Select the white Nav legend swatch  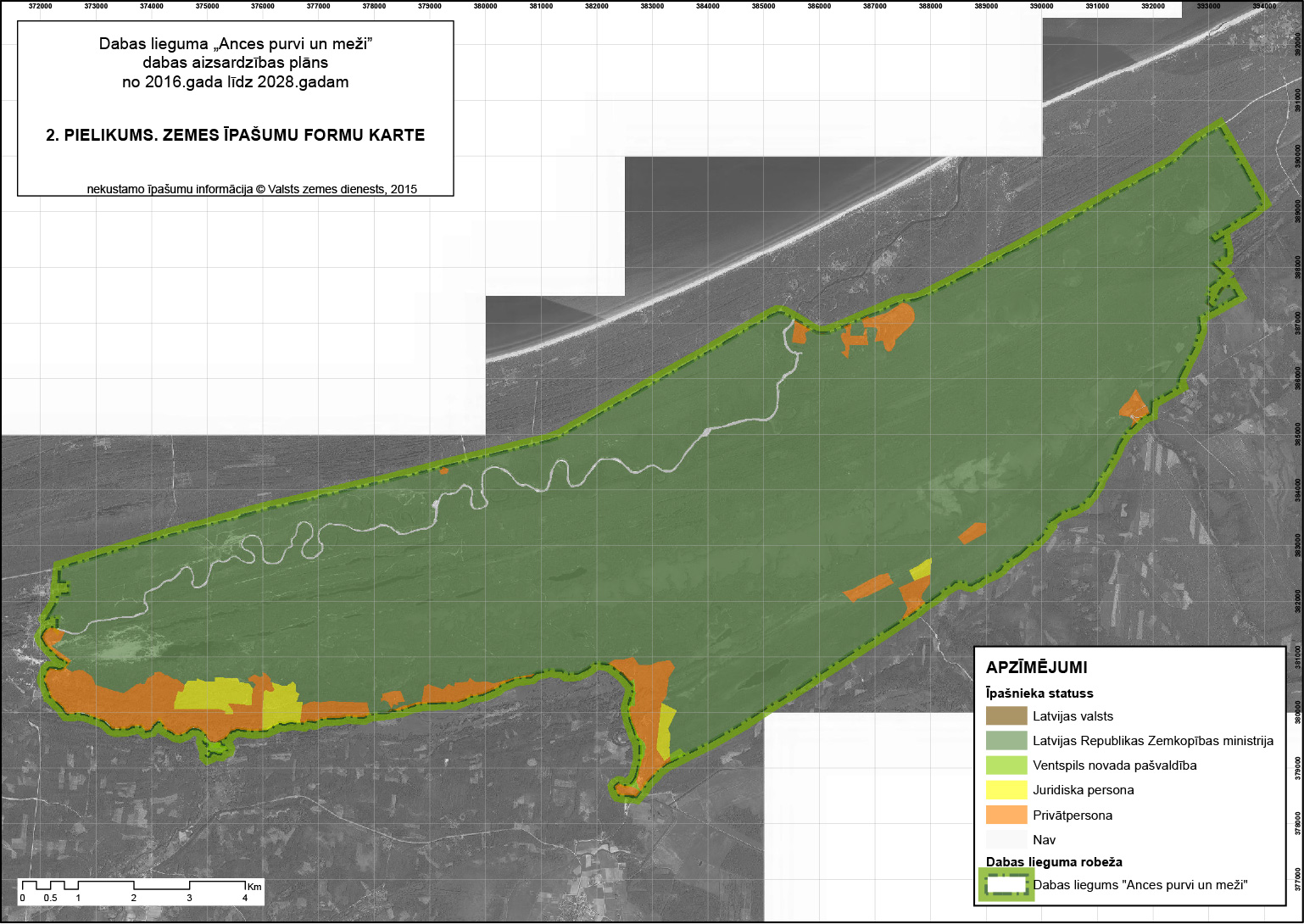click(1006, 839)
